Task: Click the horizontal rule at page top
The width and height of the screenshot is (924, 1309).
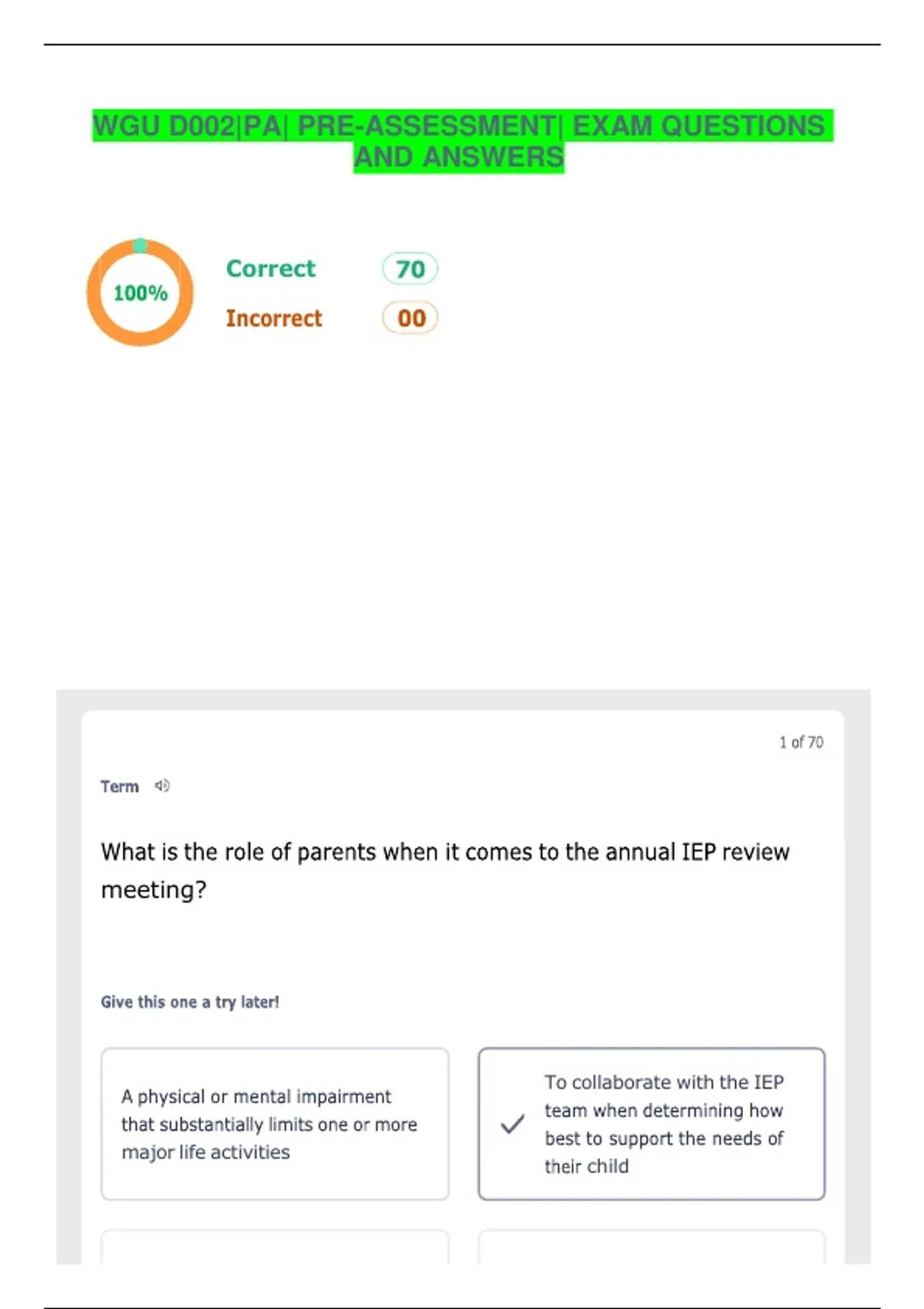Action: (462, 45)
